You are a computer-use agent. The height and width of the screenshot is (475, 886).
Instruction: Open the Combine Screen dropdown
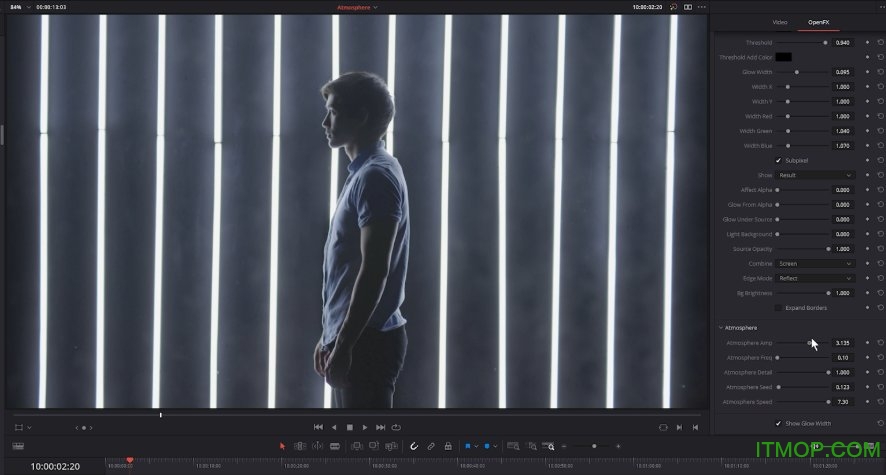tap(815, 264)
